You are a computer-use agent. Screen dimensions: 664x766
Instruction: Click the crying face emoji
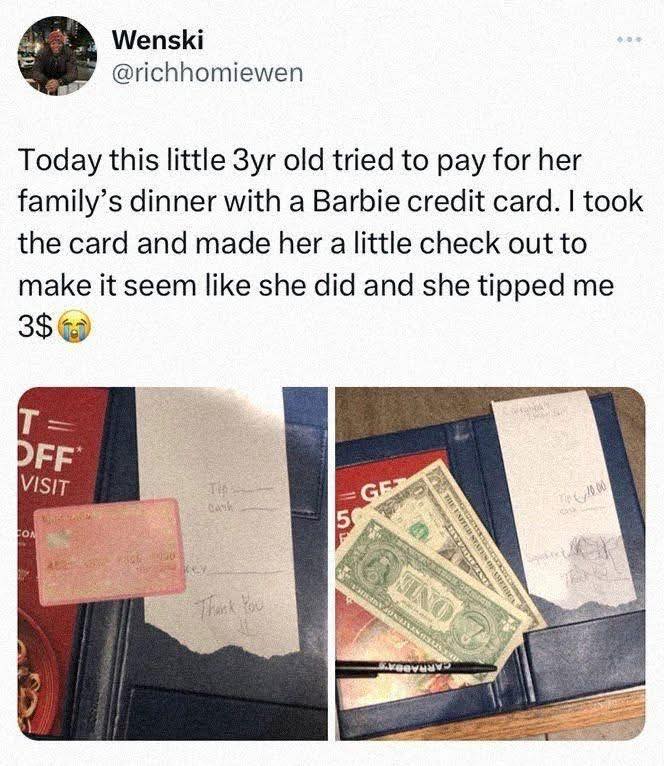point(75,327)
